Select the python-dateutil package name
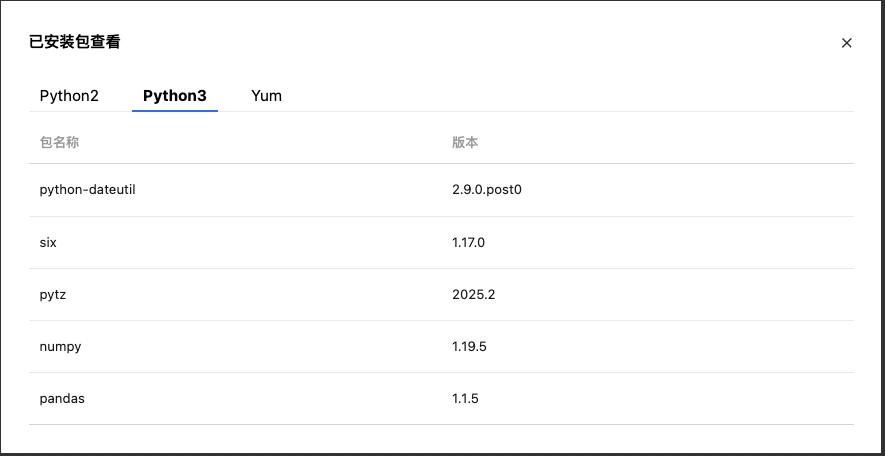Image resolution: width=885 pixels, height=456 pixels. point(87,190)
